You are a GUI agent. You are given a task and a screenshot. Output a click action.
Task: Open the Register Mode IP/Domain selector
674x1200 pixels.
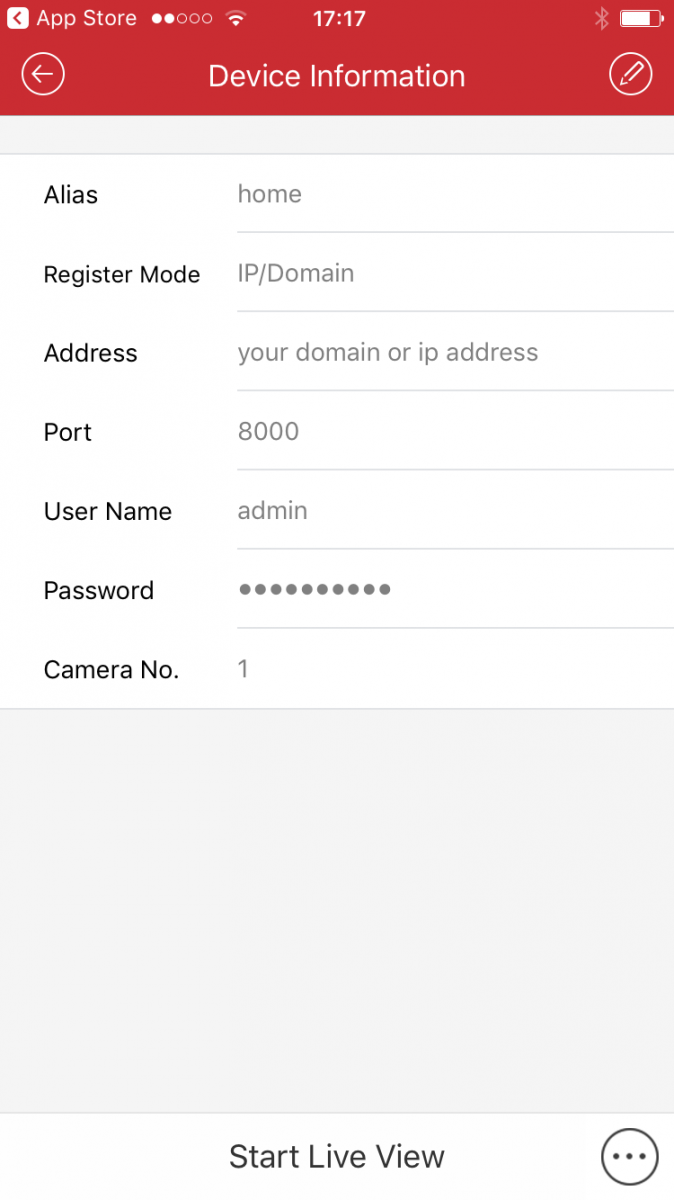pyautogui.click(x=296, y=273)
